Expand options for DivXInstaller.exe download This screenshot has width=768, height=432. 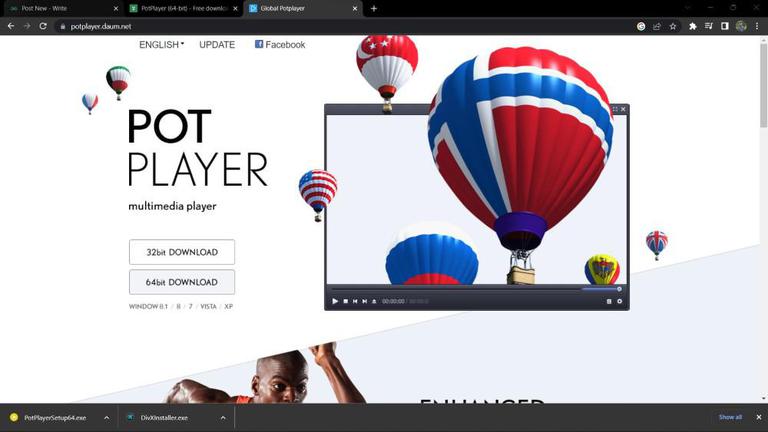coord(223,418)
